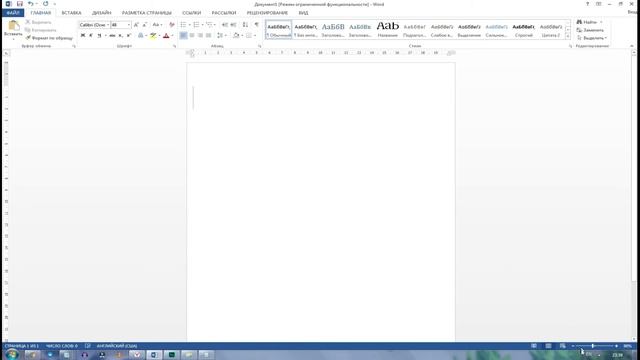
Task: Open the font size dropdown
Action: coord(129,25)
